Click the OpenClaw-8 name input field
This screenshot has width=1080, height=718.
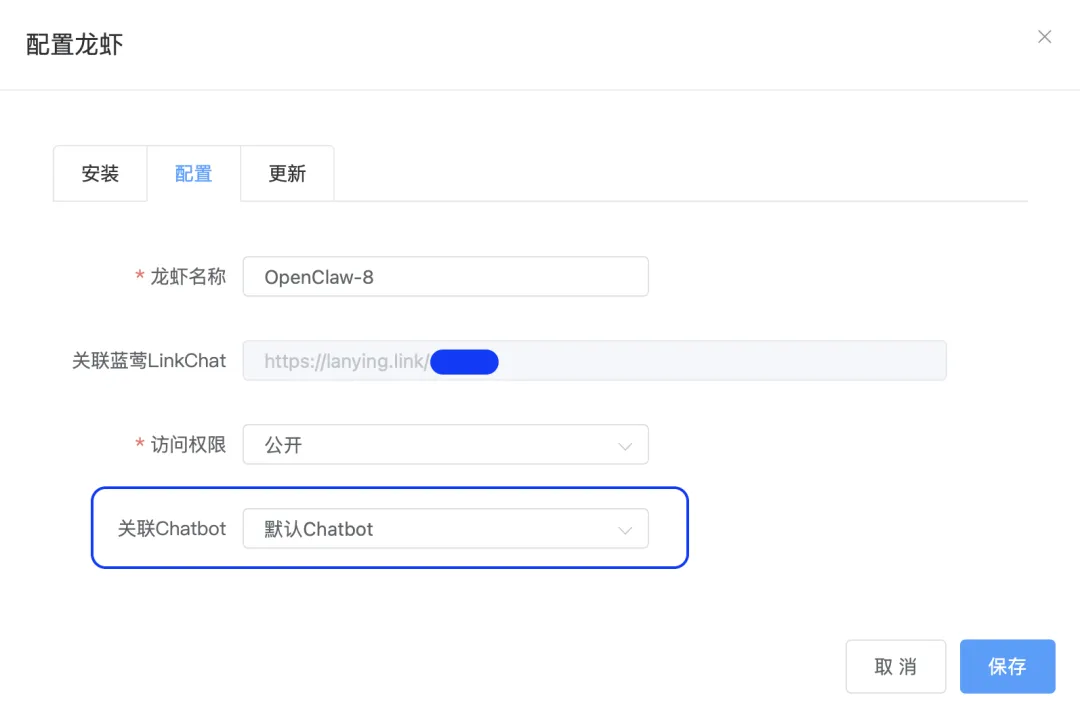445,276
